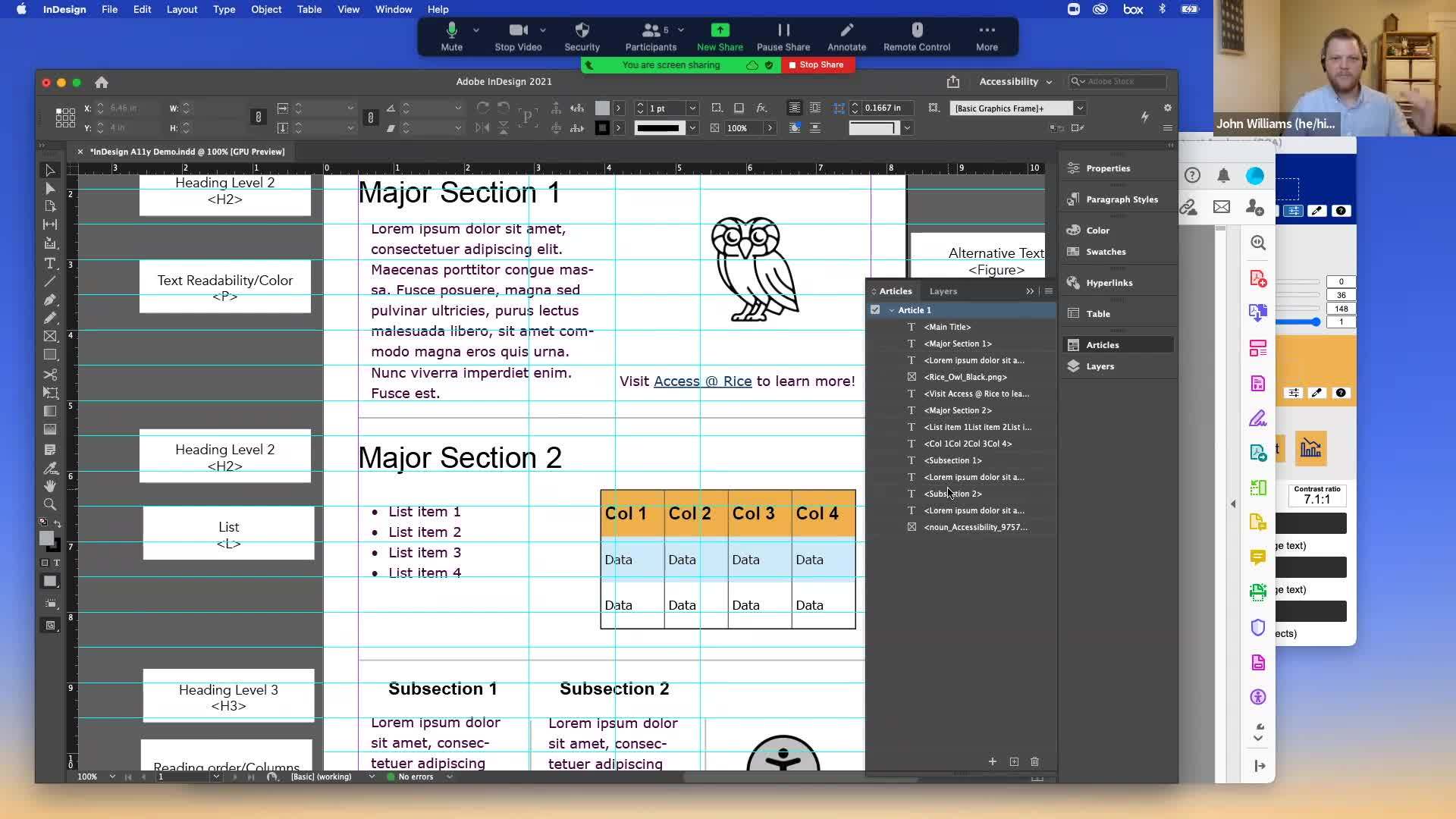Screen dimensions: 1456x819
Task: Open the Object menu
Action: click(x=266, y=9)
